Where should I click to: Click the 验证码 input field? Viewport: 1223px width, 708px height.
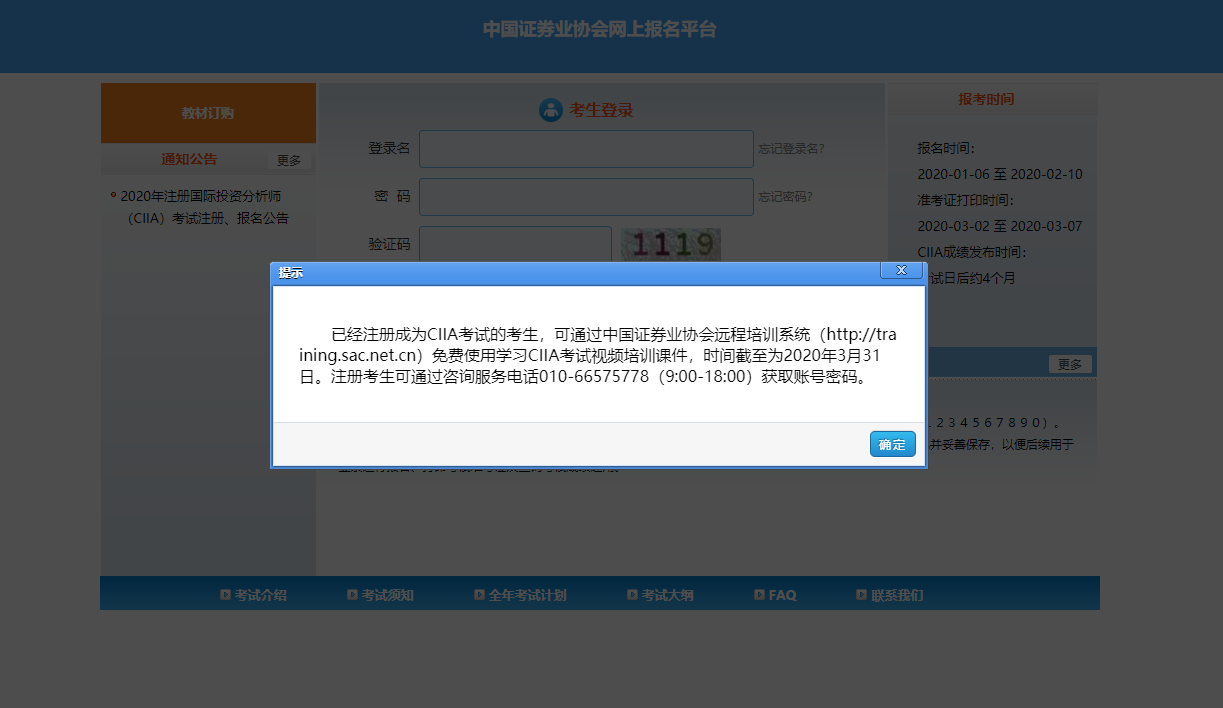pos(515,243)
